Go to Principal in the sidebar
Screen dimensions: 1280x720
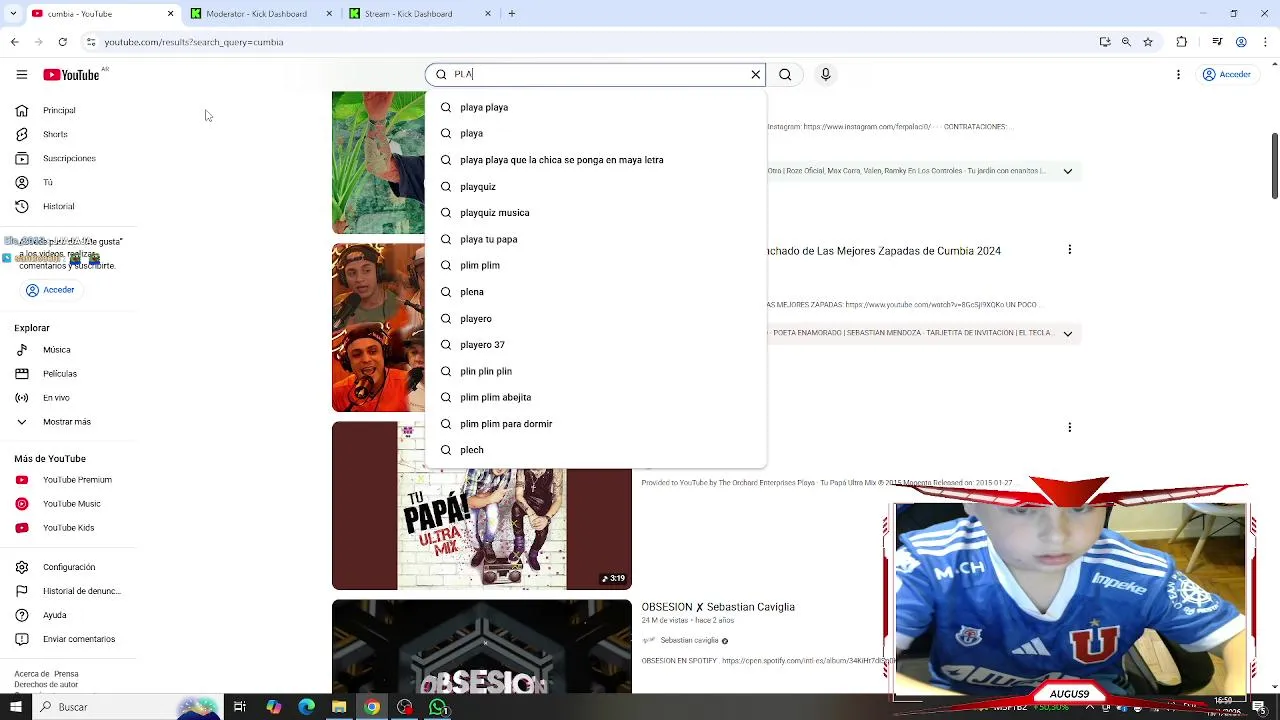coord(59,111)
